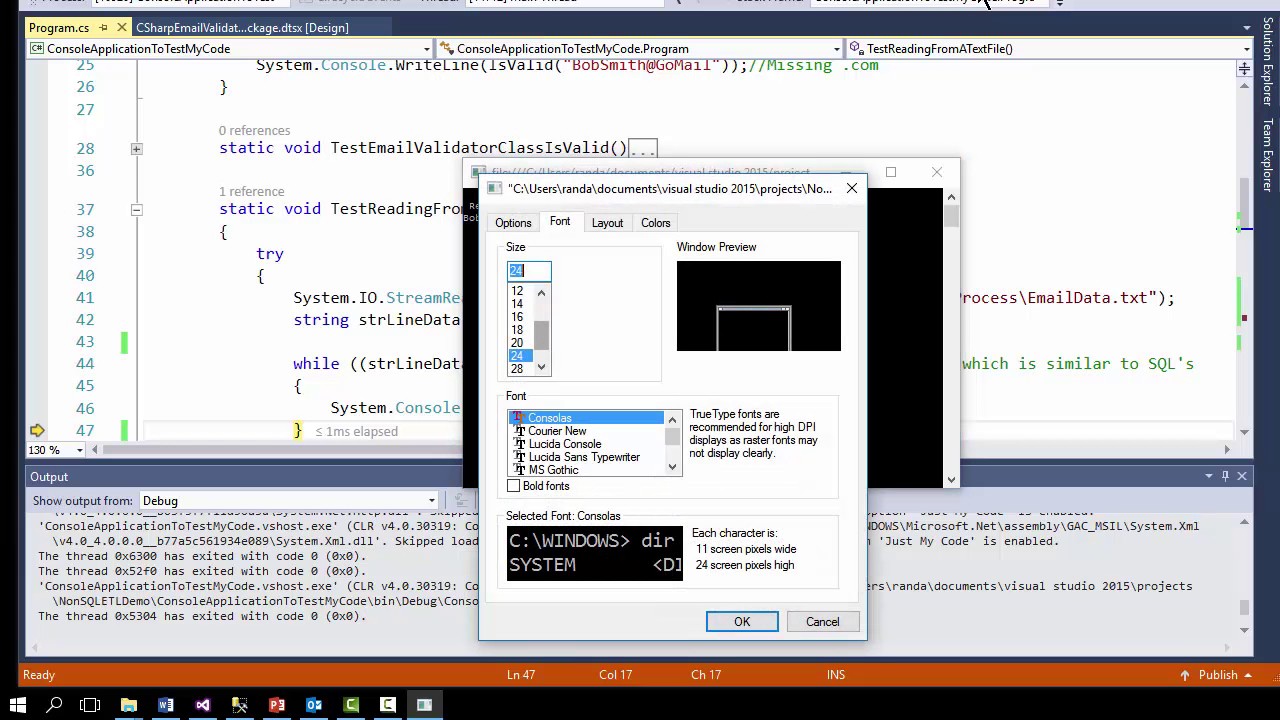
Task: Choose Consolas in the font list
Action: click(x=586, y=418)
